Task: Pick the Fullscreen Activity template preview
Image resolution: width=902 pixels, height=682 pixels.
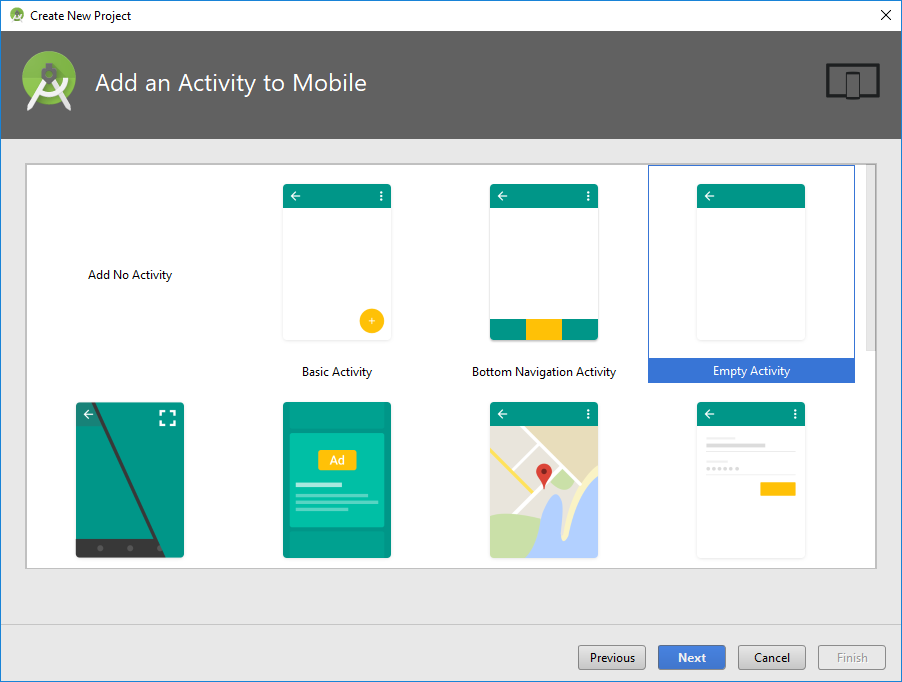Action: (x=130, y=480)
